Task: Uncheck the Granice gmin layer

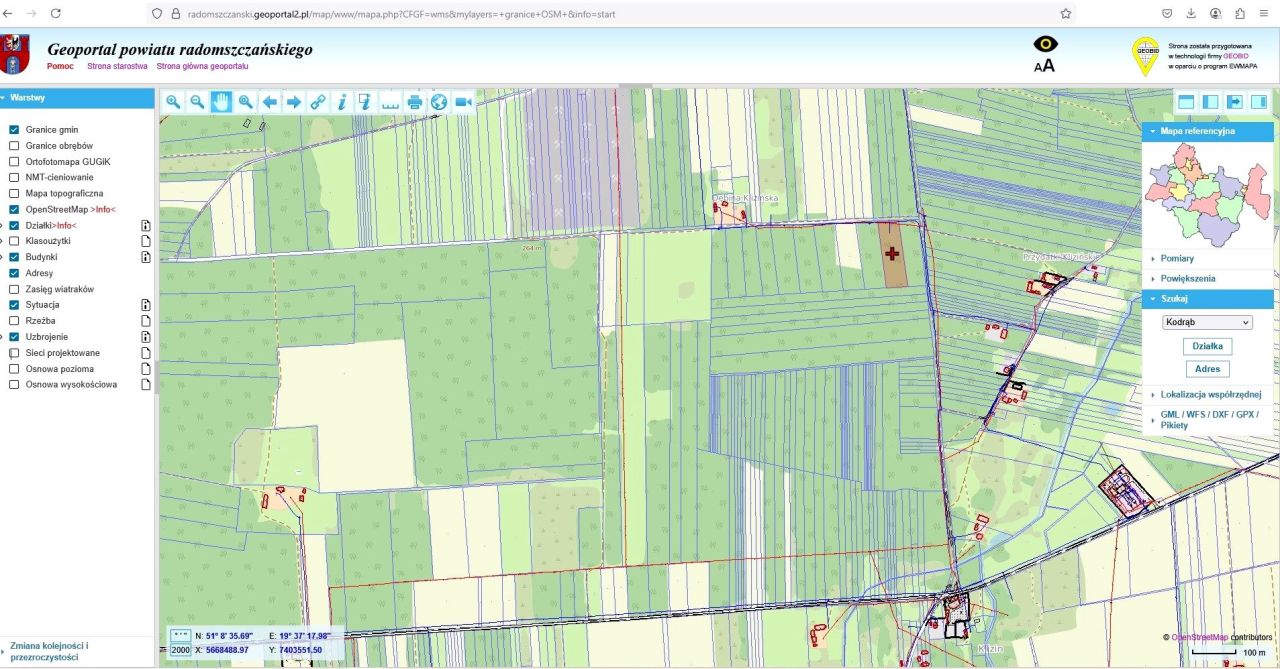Action: point(14,130)
